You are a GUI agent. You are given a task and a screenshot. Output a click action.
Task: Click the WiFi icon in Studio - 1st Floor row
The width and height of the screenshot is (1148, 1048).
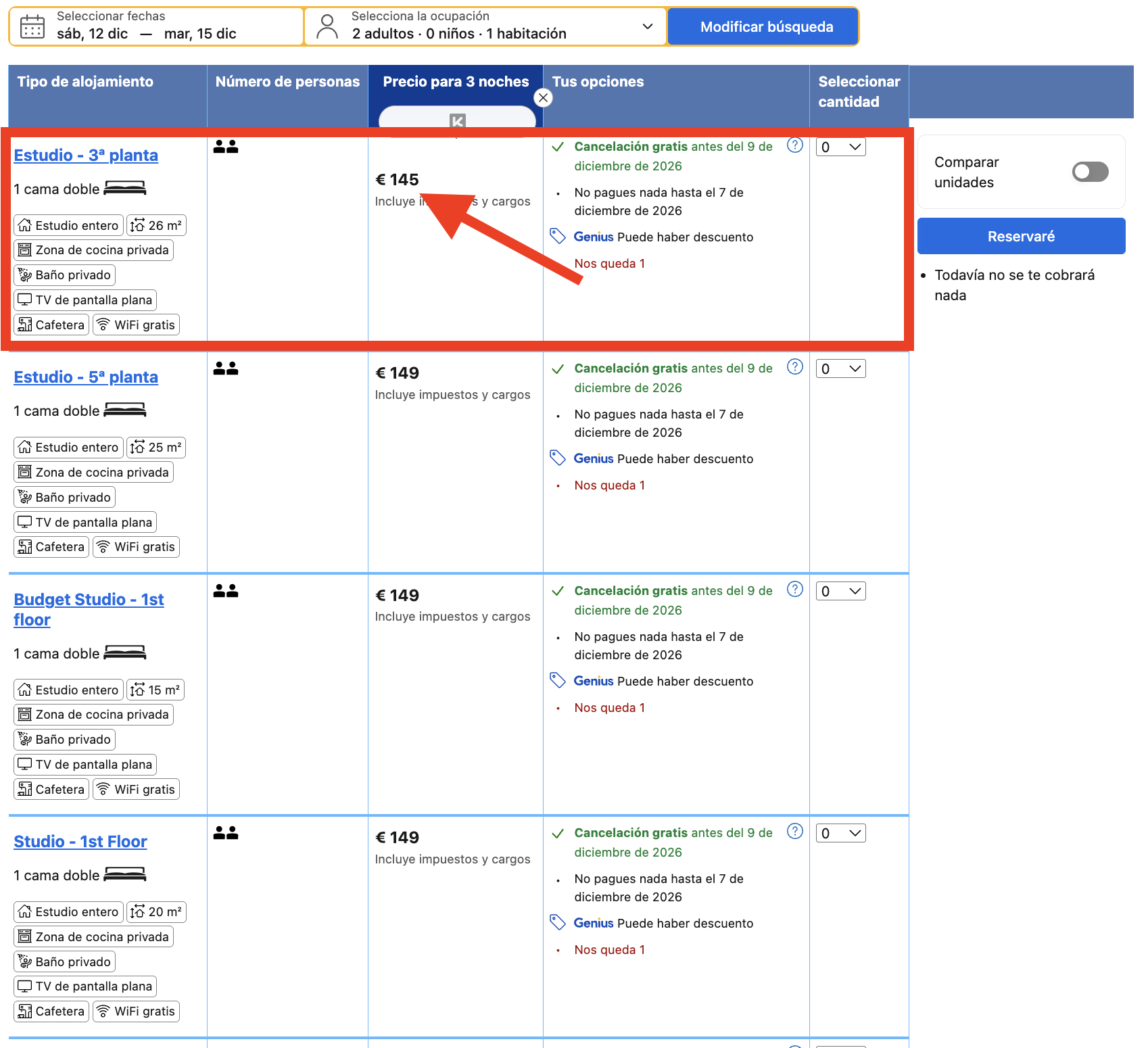pos(103,1011)
